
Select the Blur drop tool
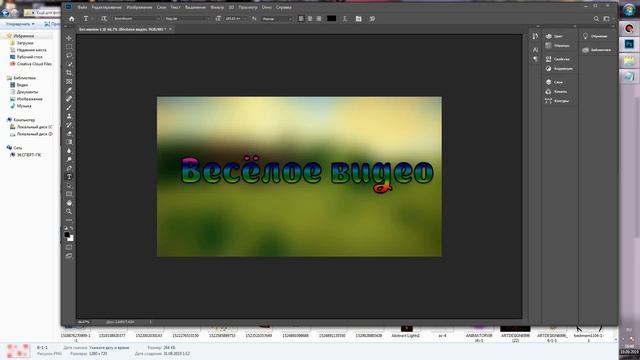tap(69, 151)
